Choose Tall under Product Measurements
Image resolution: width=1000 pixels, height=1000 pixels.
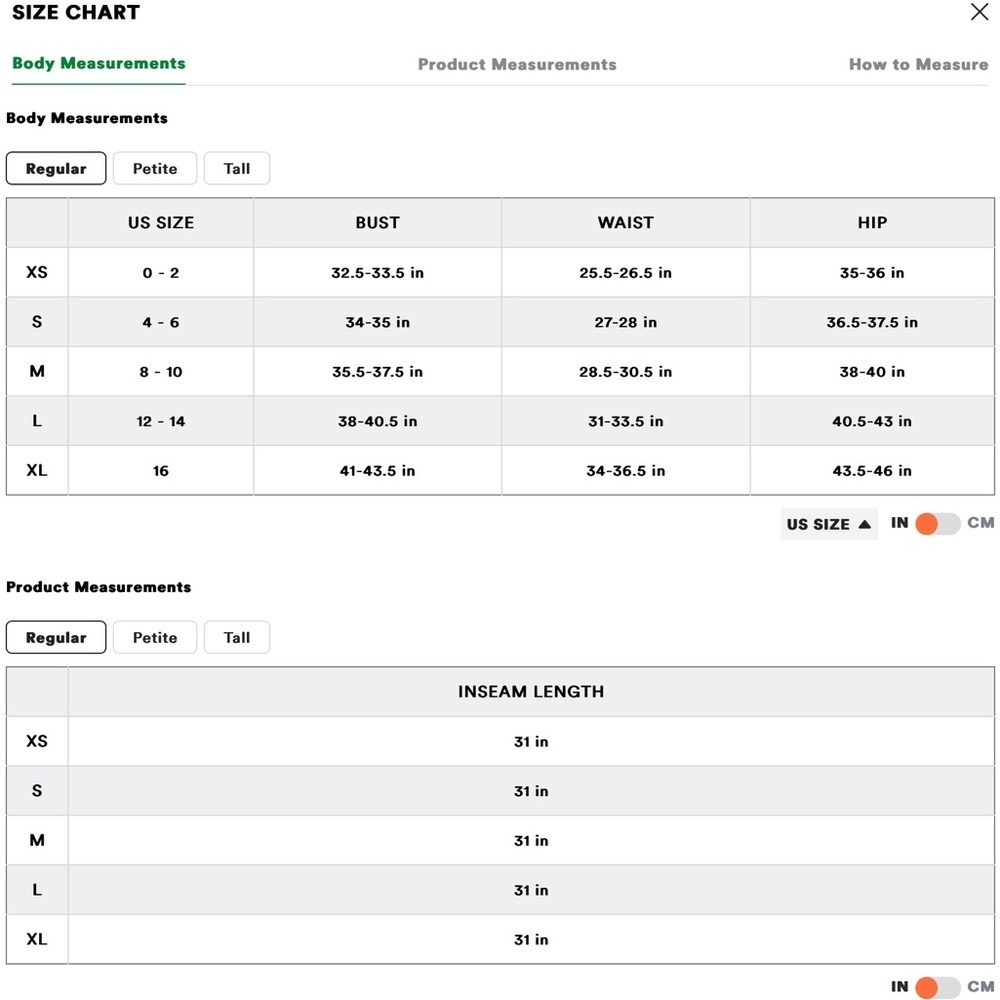tap(237, 637)
